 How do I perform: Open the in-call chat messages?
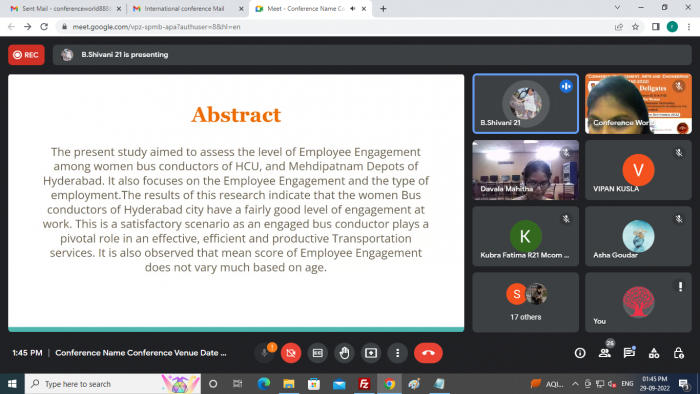click(629, 353)
